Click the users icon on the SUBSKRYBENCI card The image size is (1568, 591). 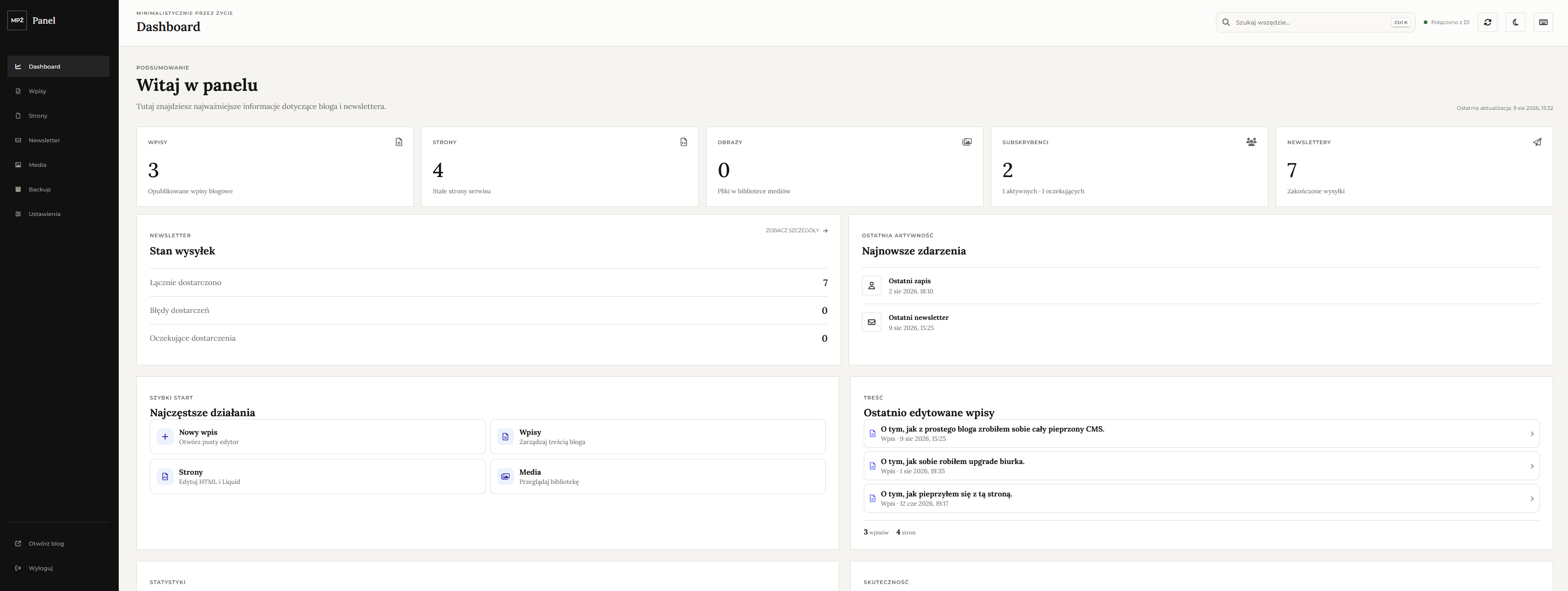pos(1252,142)
